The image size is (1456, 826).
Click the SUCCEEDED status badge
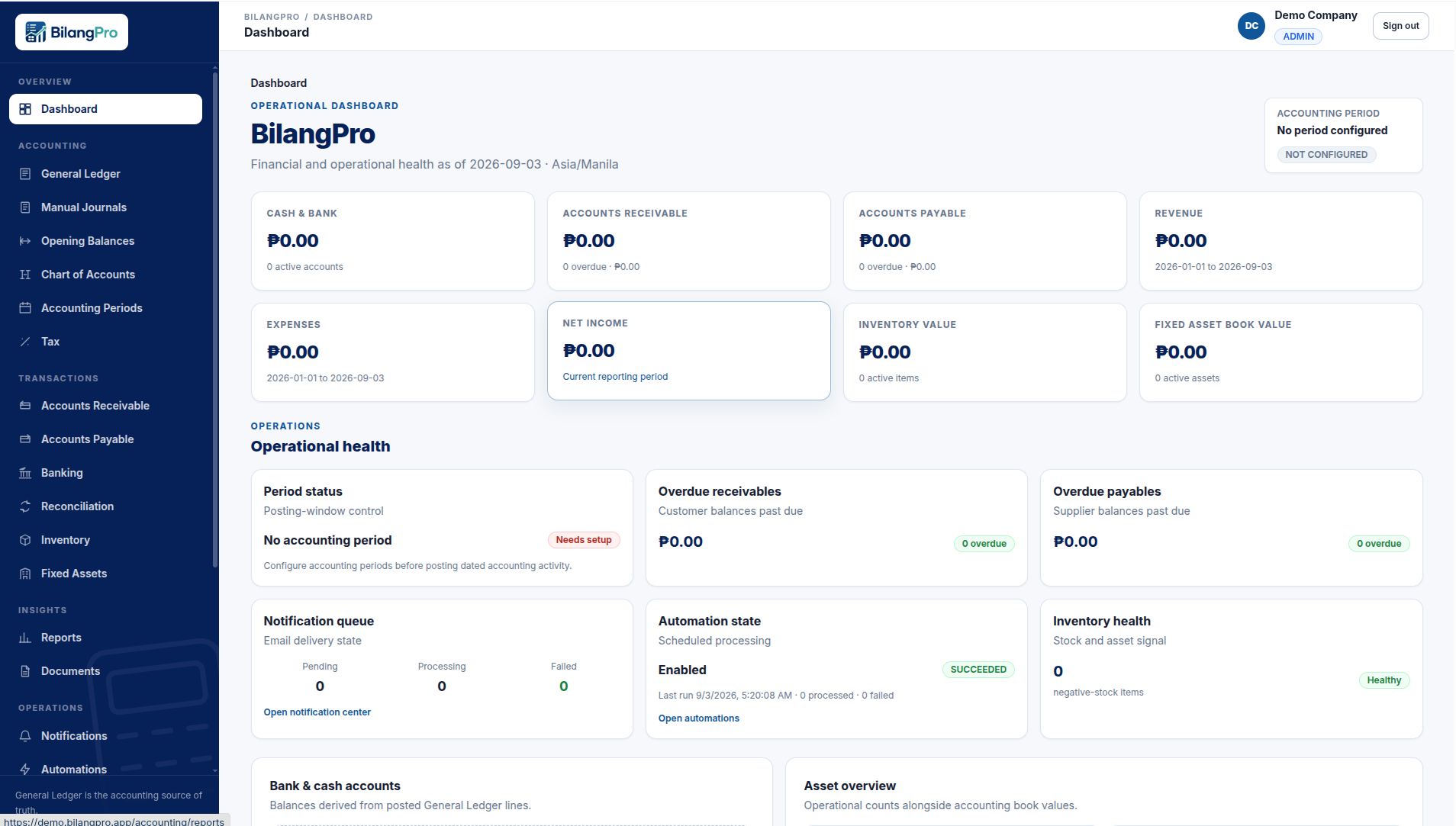(x=978, y=670)
